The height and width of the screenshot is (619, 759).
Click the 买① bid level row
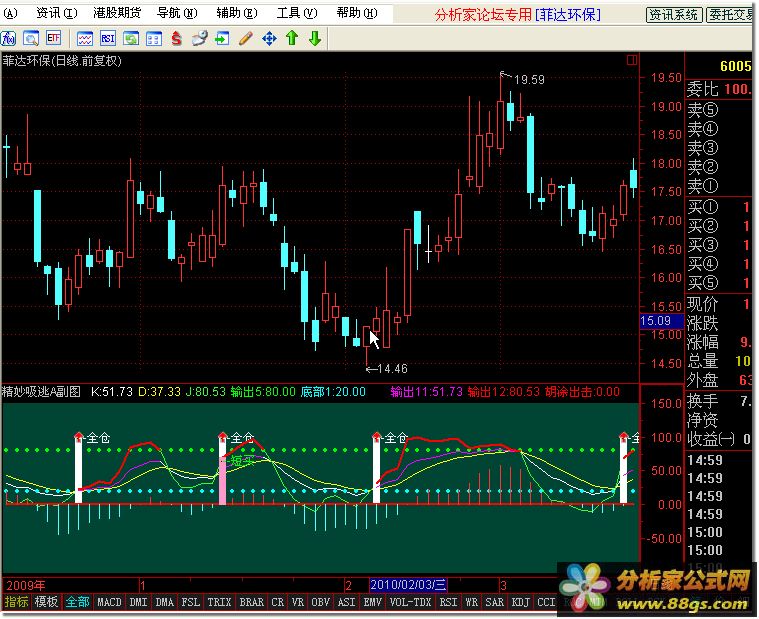pos(718,207)
